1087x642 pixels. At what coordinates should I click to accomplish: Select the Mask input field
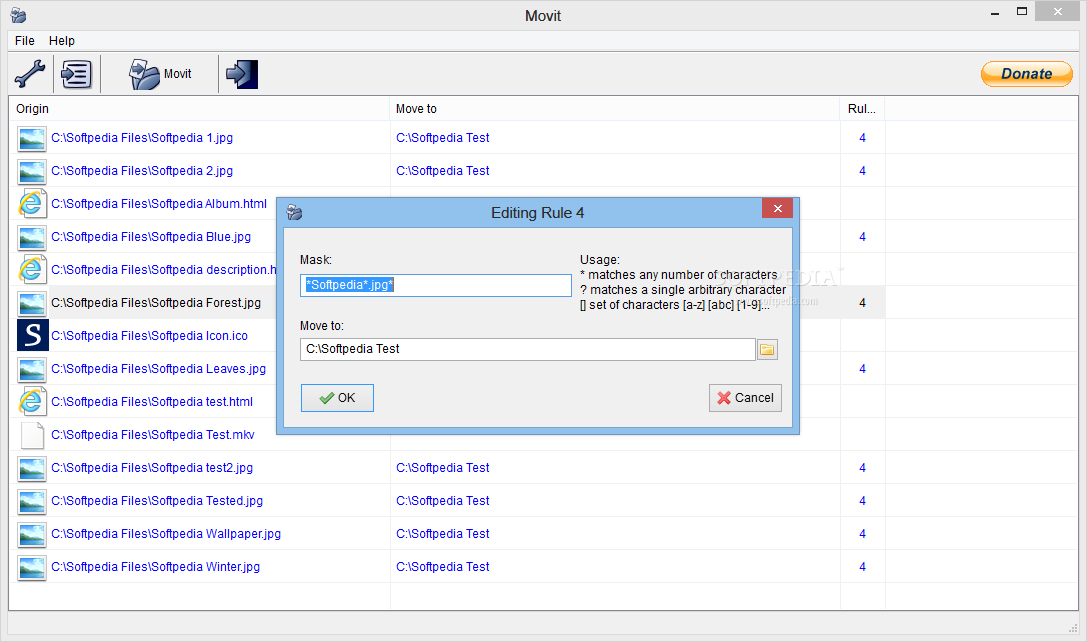pyautogui.click(x=435, y=285)
